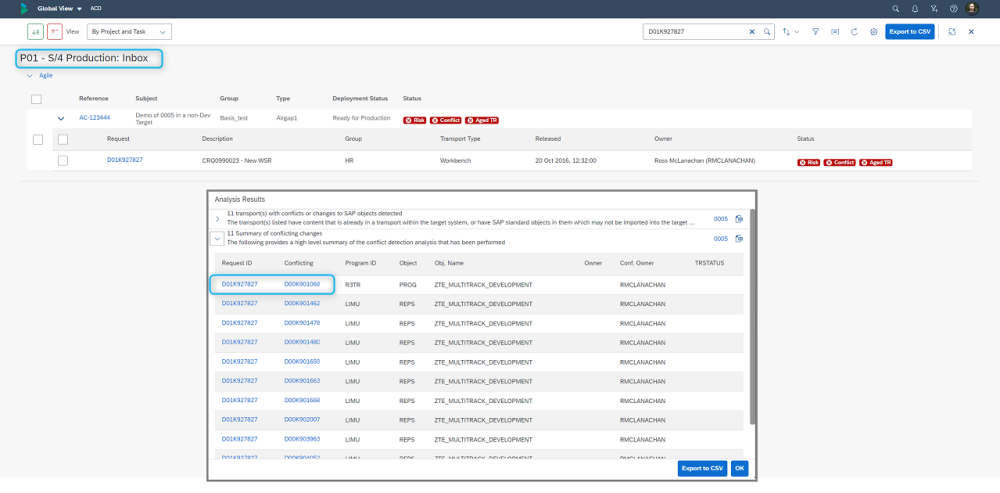Collapse the Summary of conflicting changes section
The height and width of the screenshot is (493, 1000).
click(x=217, y=239)
